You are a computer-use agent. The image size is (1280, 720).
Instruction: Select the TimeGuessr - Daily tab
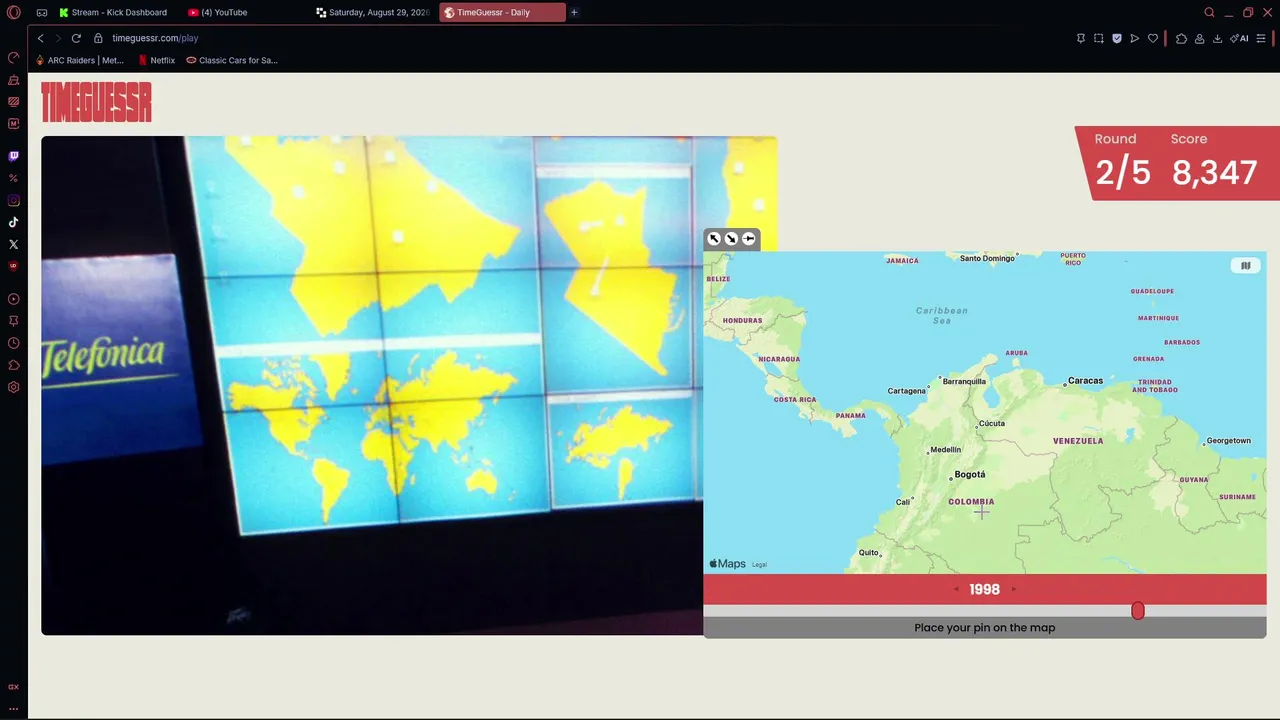coord(502,12)
